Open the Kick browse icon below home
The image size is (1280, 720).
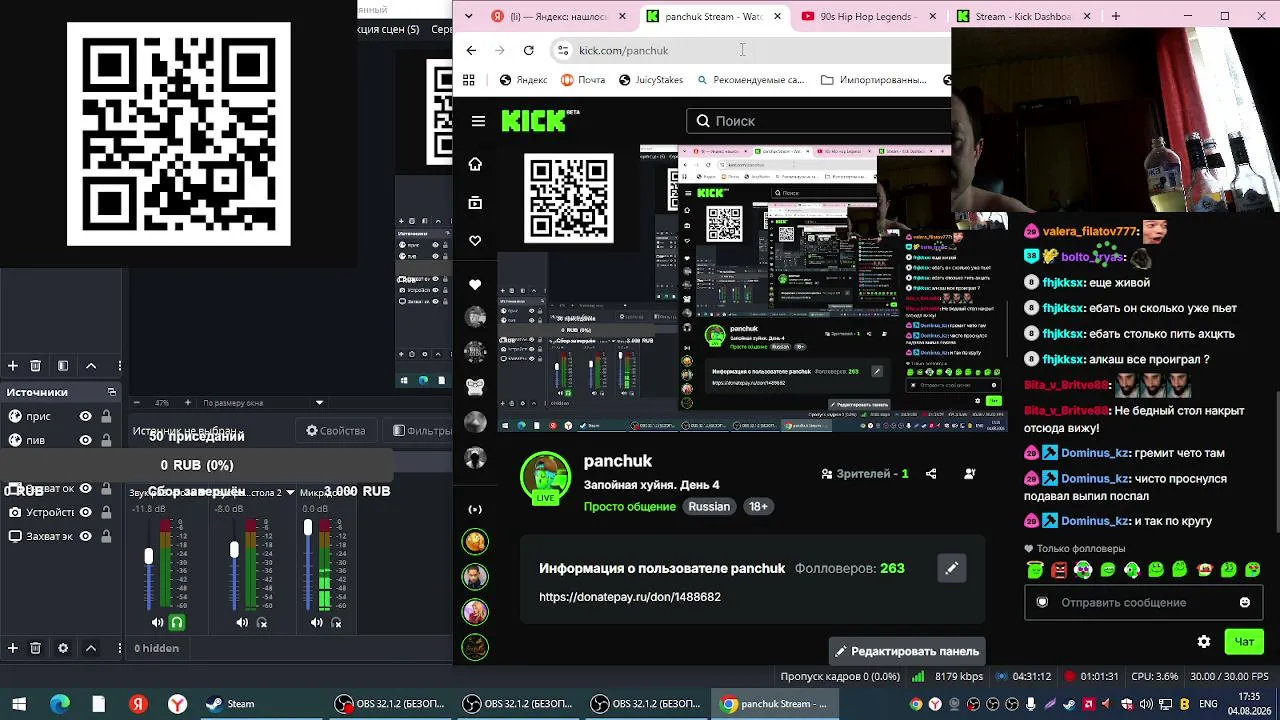tap(475, 203)
